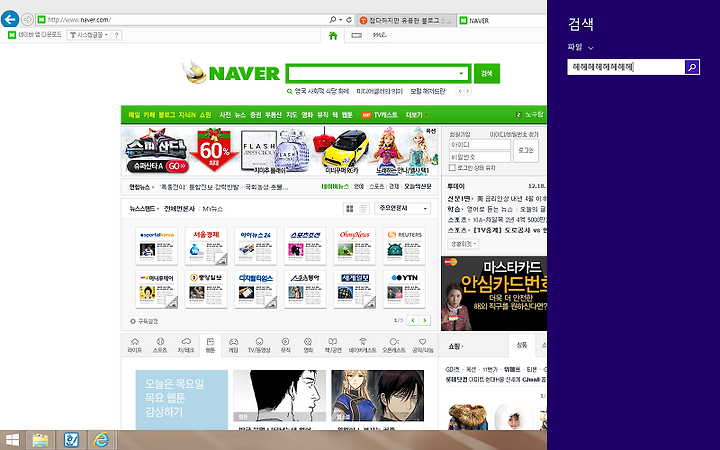Open the Windows Start button
Screen dimensions: 720x450
12,440
